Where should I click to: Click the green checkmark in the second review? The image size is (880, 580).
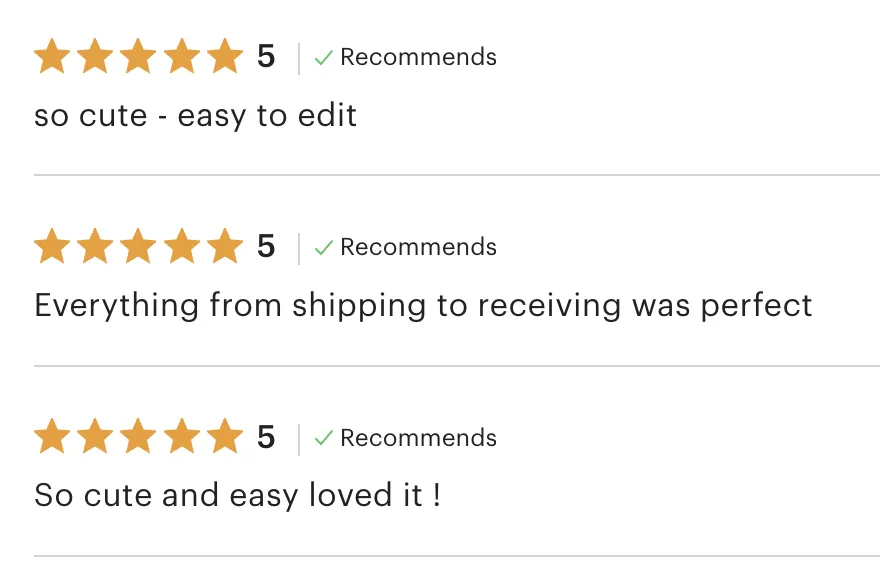[x=324, y=247]
